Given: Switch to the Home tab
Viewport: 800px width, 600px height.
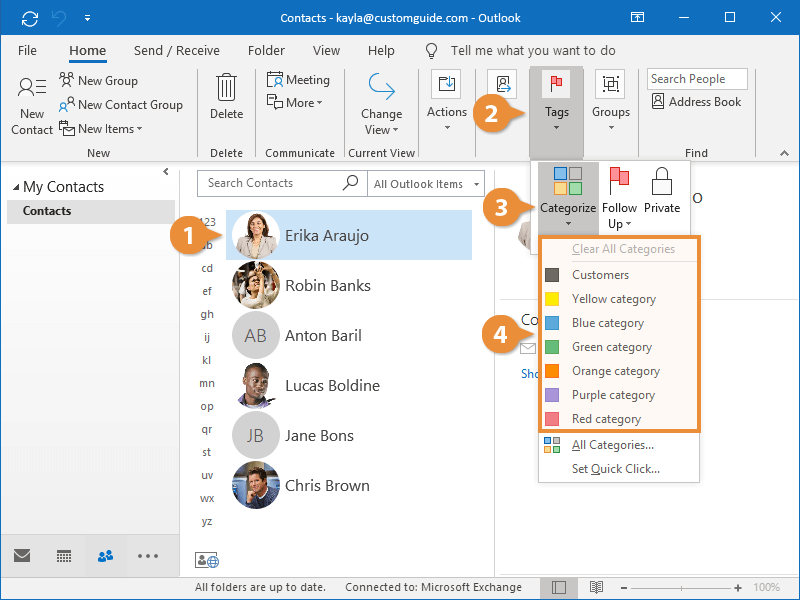Looking at the screenshot, I should pos(88,51).
